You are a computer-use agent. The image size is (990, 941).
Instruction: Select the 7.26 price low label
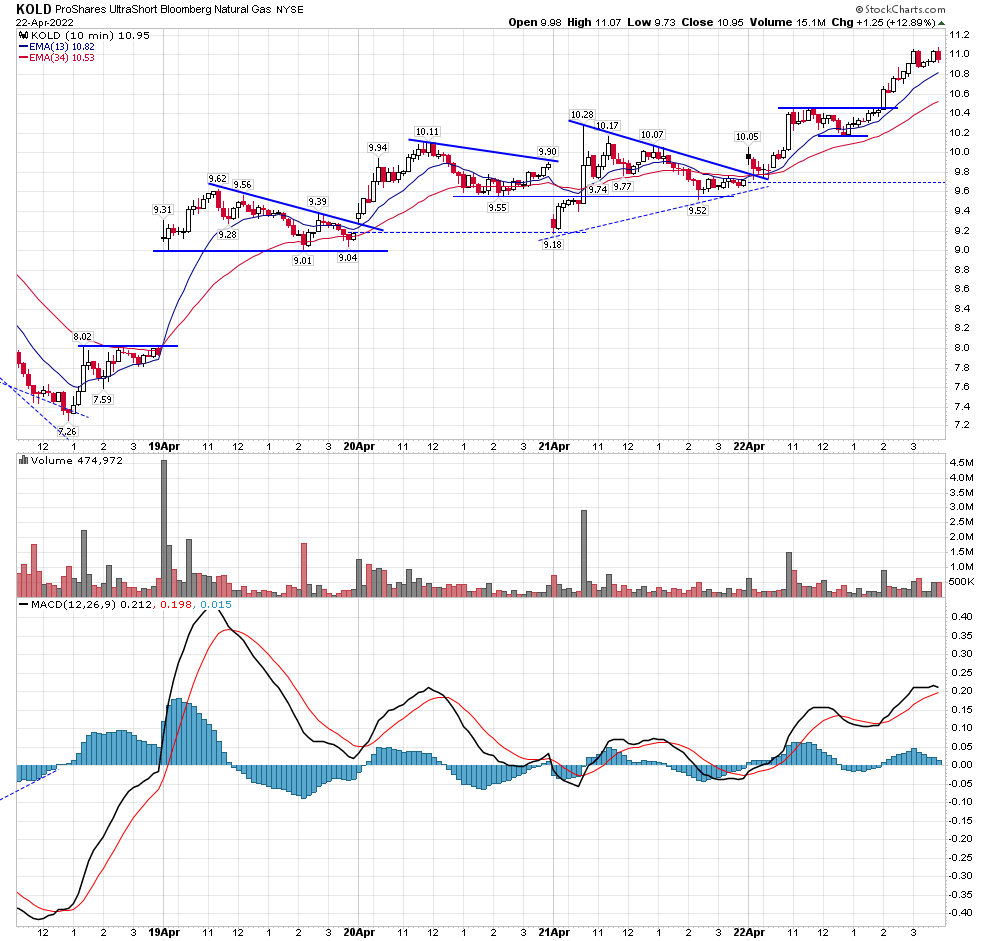click(67, 431)
